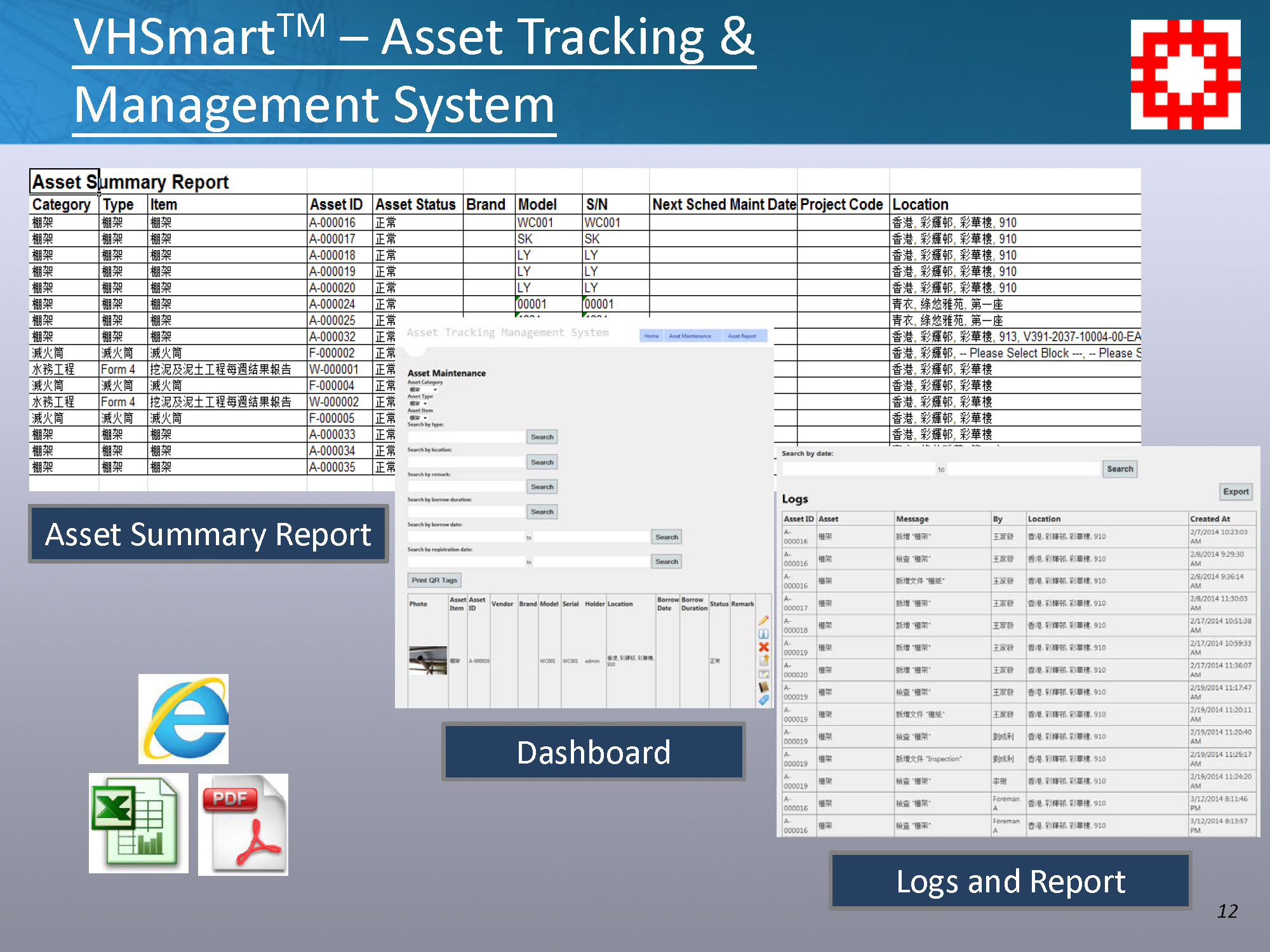Click the Asset Summary Report label box

coord(208,534)
